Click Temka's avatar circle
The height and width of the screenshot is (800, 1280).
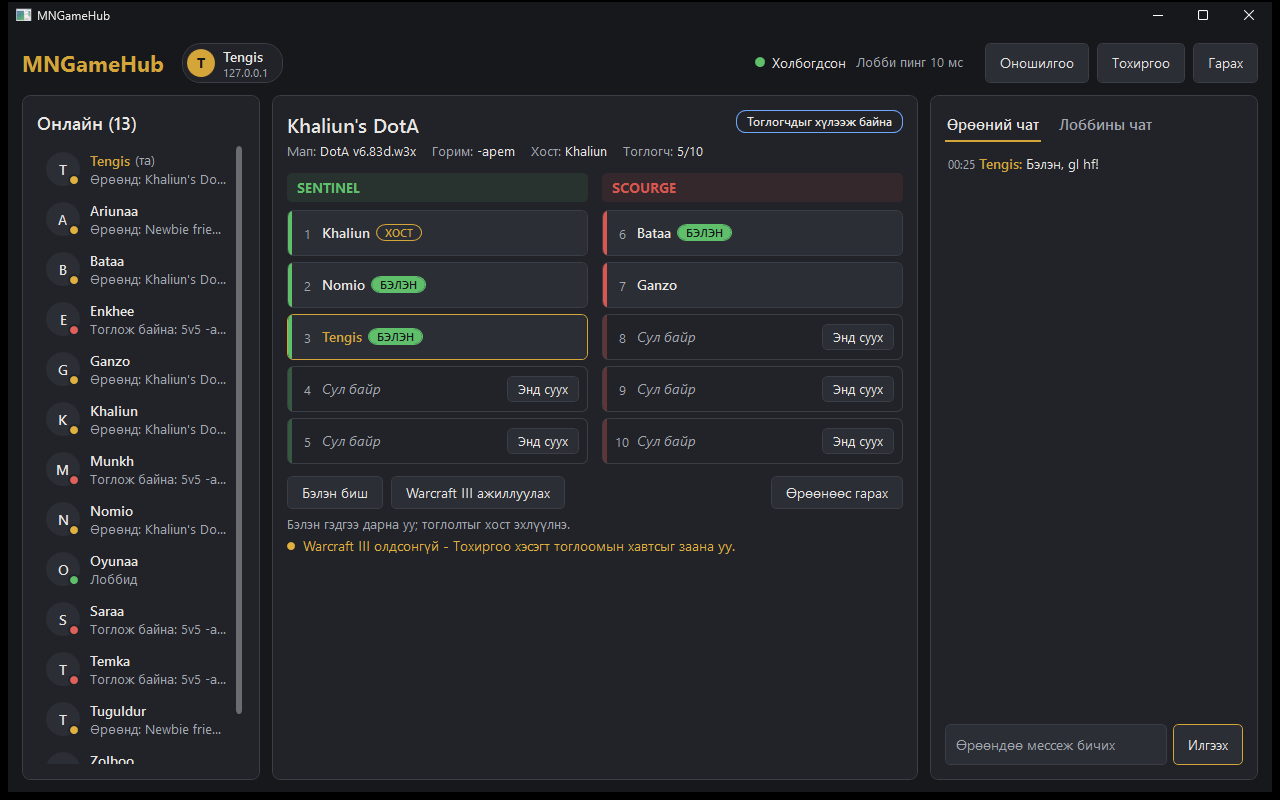63,669
